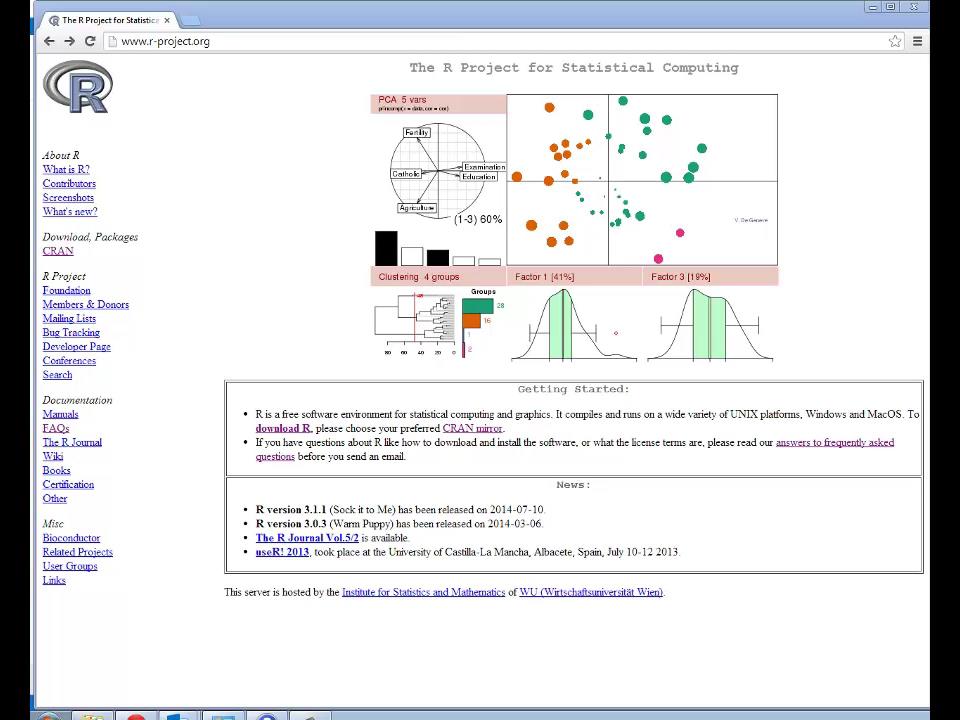Click the browser forward arrow
Viewport: 960px width, 720px height.
click(x=69, y=41)
